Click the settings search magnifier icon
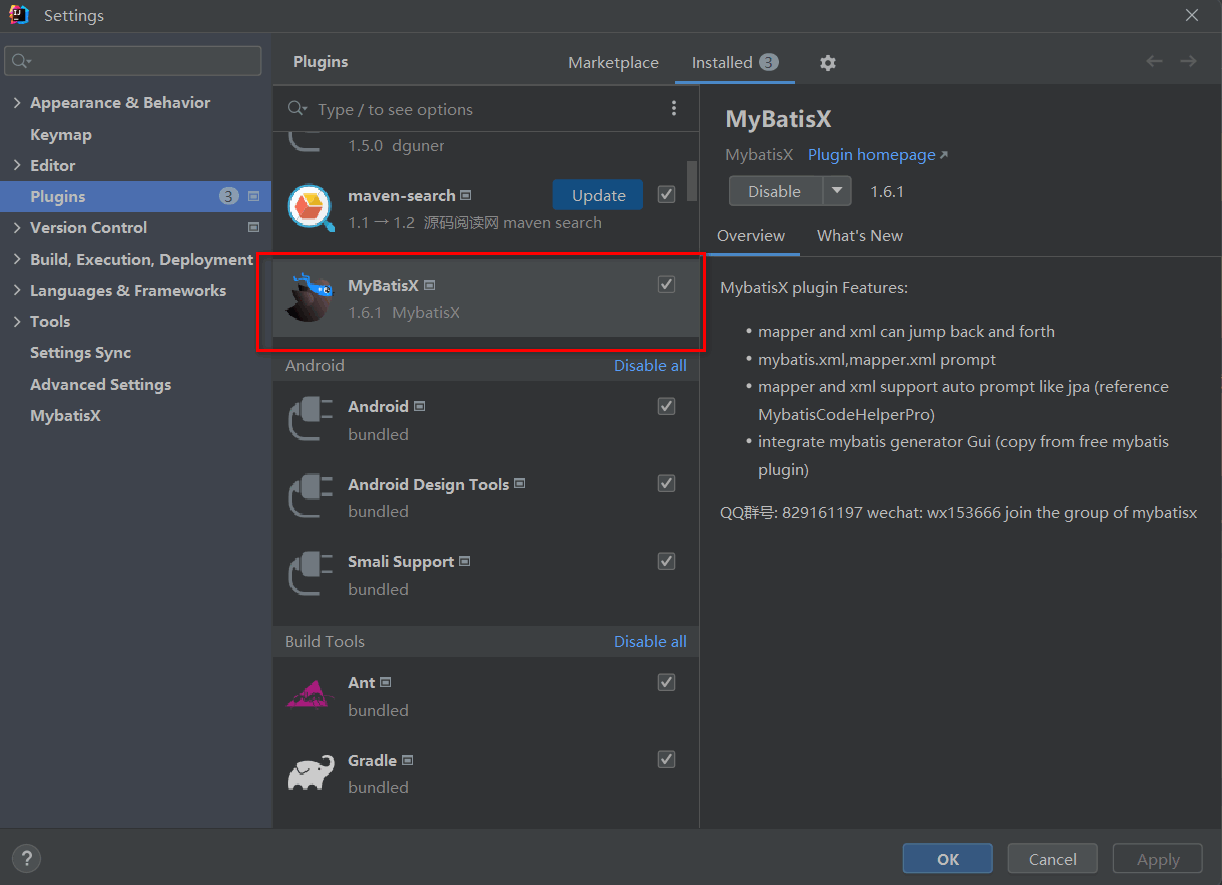This screenshot has height=885, width=1222. click(21, 61)
